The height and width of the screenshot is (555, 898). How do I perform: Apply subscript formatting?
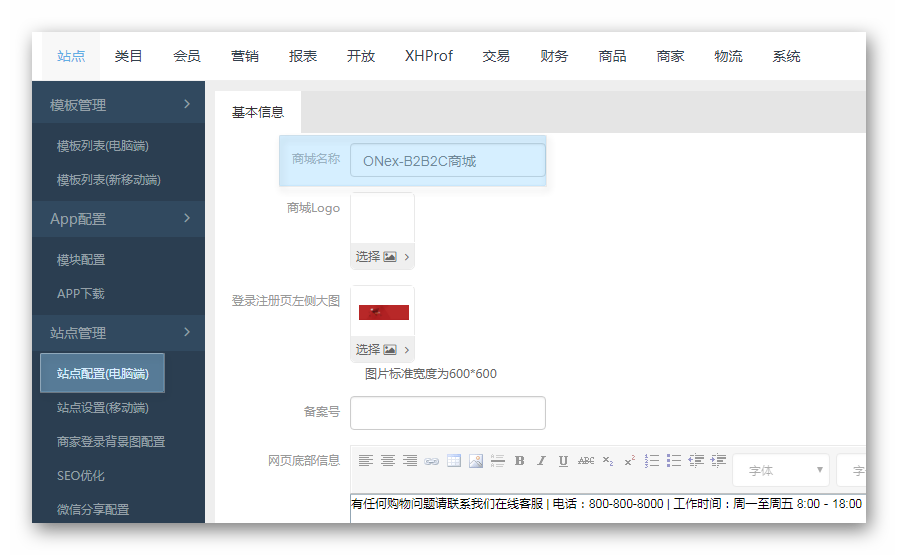pos(608,461)
